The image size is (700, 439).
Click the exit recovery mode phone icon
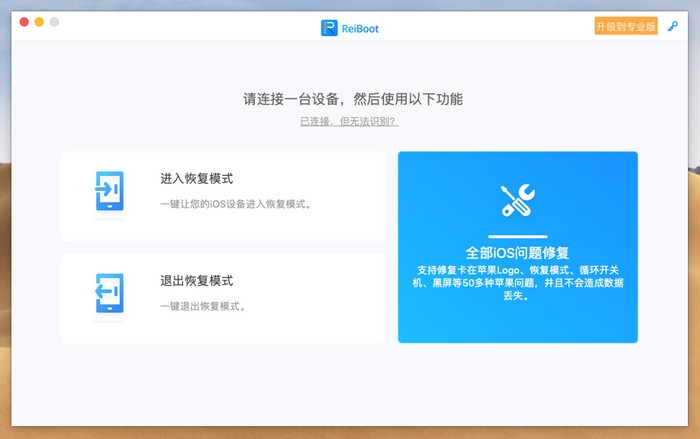[109, 293]
